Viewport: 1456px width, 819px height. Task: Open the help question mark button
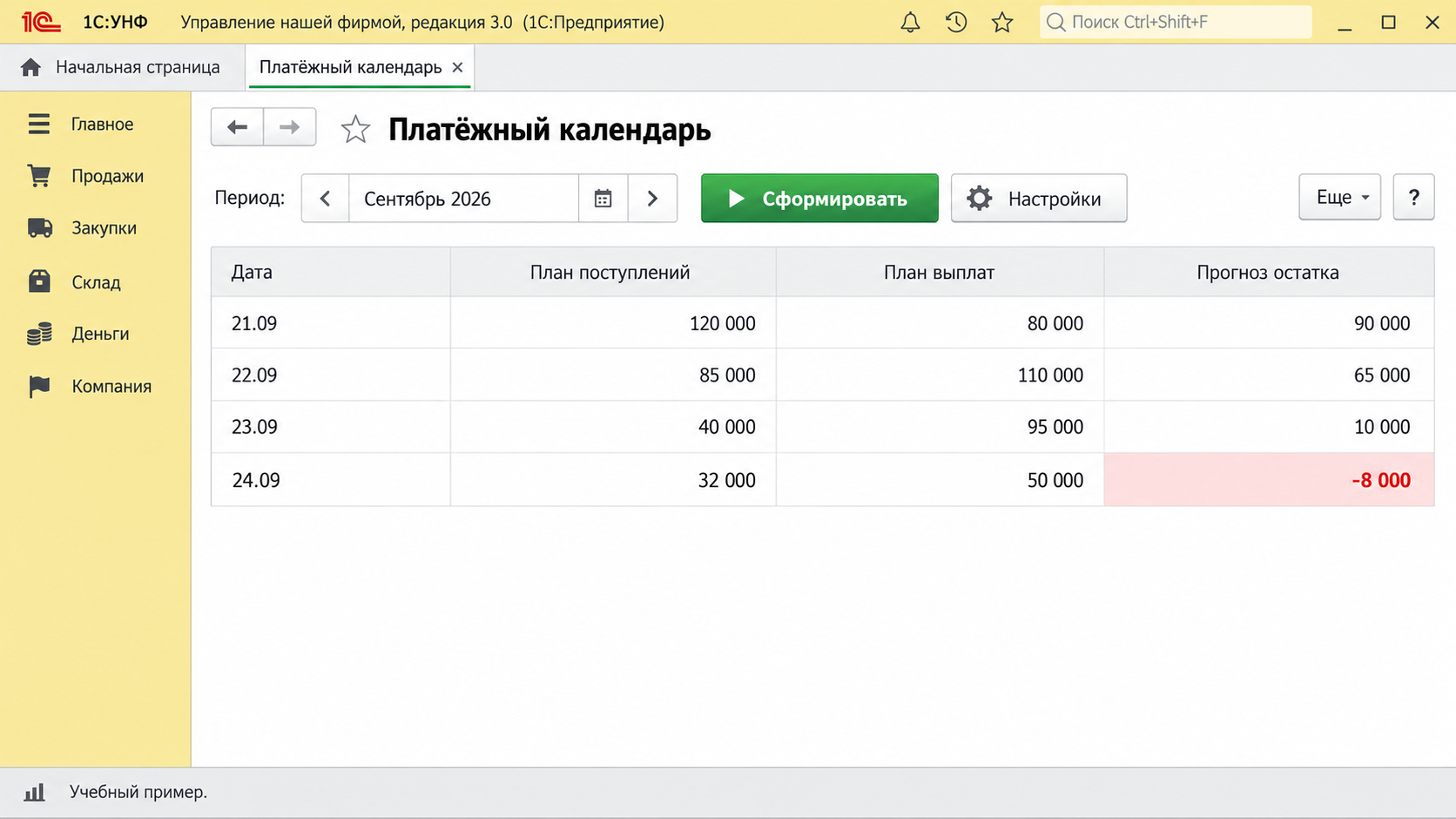pos(1413,197)
